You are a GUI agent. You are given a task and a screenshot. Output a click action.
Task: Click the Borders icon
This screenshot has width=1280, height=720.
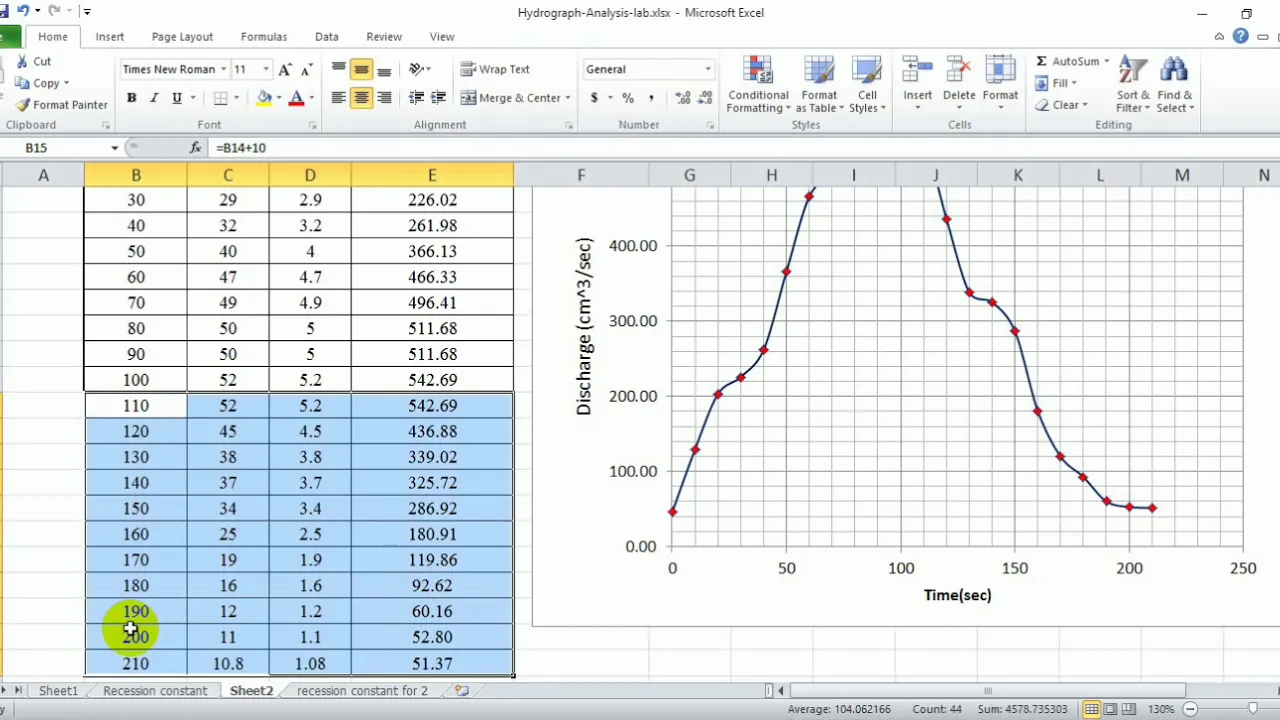(x=221, y=98)
